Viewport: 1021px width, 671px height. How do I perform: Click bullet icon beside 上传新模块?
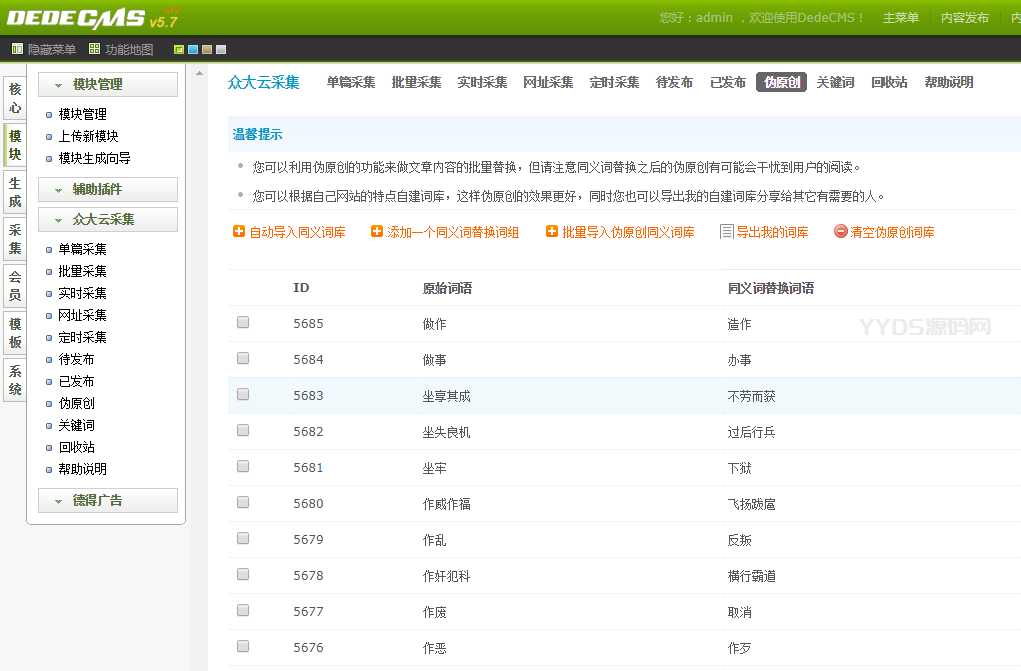[49, 137]
